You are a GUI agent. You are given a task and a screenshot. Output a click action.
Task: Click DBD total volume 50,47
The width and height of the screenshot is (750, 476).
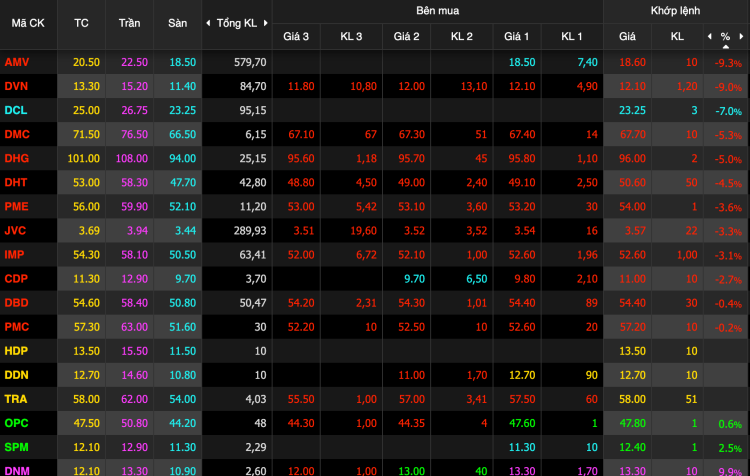(253, 303)
